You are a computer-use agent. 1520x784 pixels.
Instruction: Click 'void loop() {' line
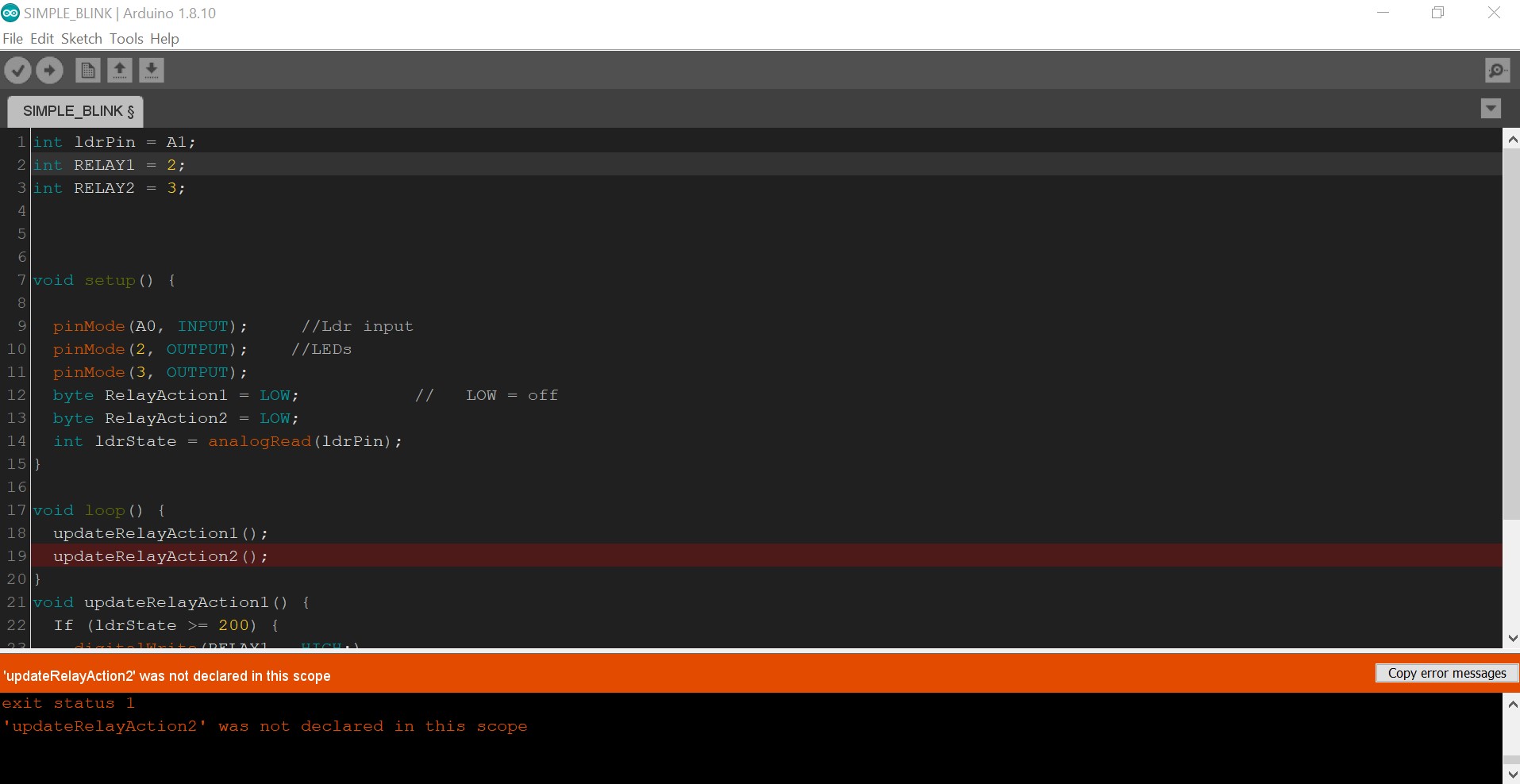pos(98,510)
